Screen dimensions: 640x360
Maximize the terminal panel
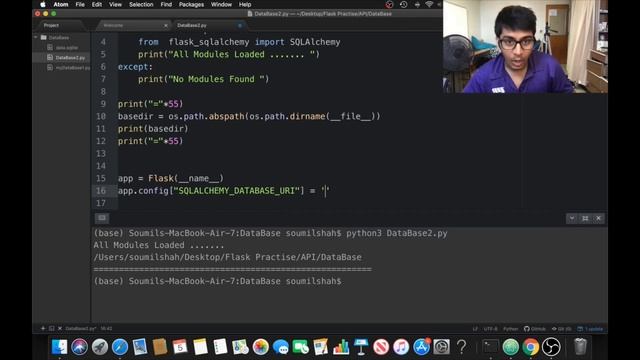coord(585,218)
